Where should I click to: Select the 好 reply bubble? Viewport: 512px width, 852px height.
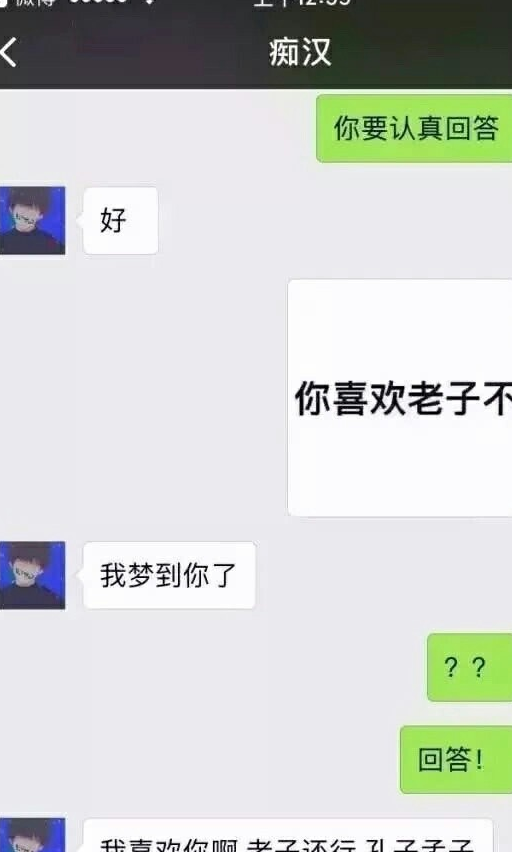coord(121,220)
